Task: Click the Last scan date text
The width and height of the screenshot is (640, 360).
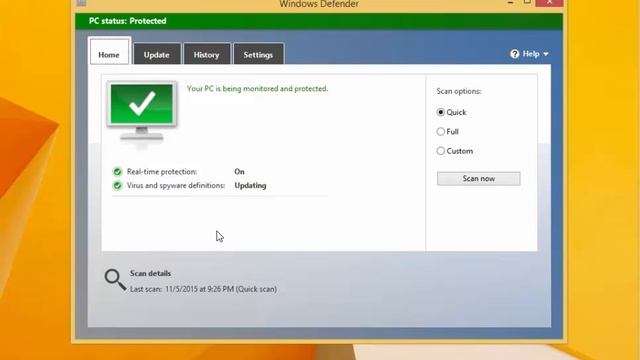Action: tap(203, 289)
